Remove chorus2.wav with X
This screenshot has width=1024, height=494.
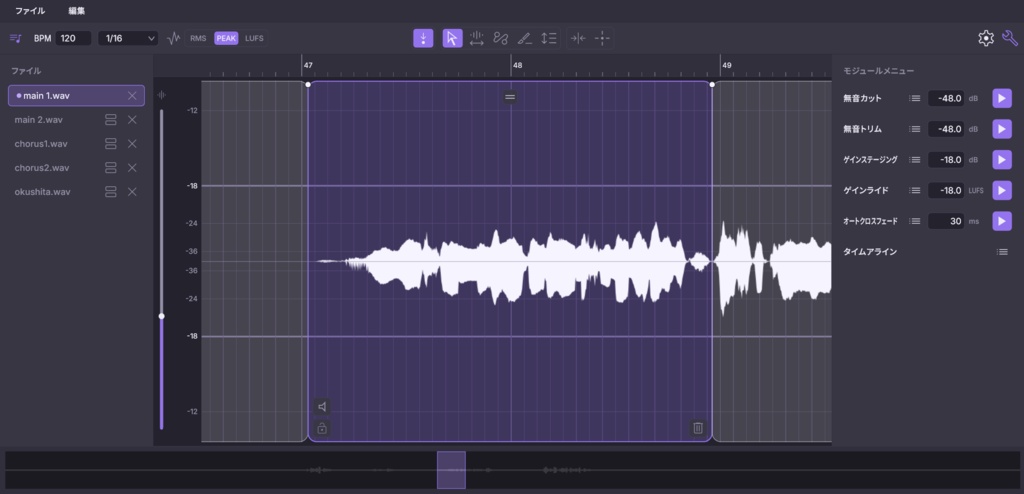(x=133, y=168)
